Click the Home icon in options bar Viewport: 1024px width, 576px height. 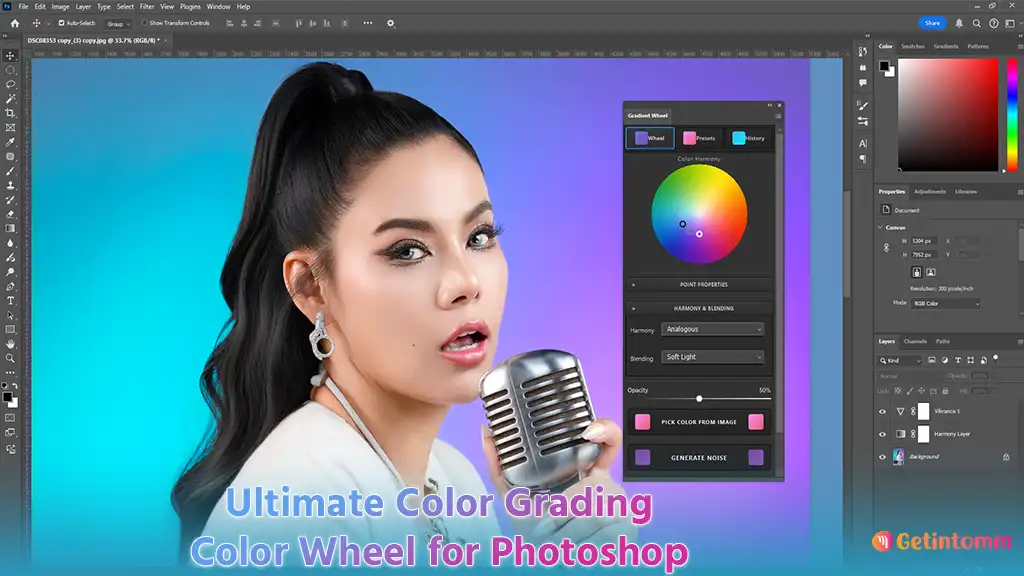[x=14, y=23]
